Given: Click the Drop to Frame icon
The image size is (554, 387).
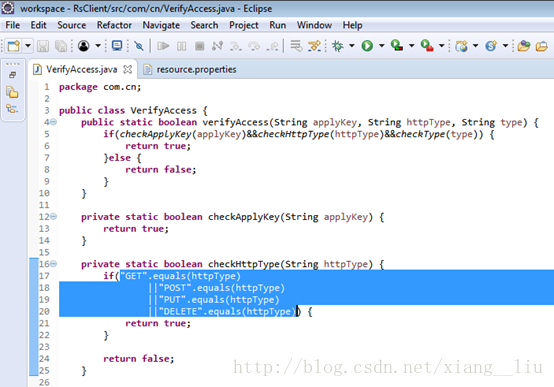Looking at the screenshot, I should pos(296,46).
